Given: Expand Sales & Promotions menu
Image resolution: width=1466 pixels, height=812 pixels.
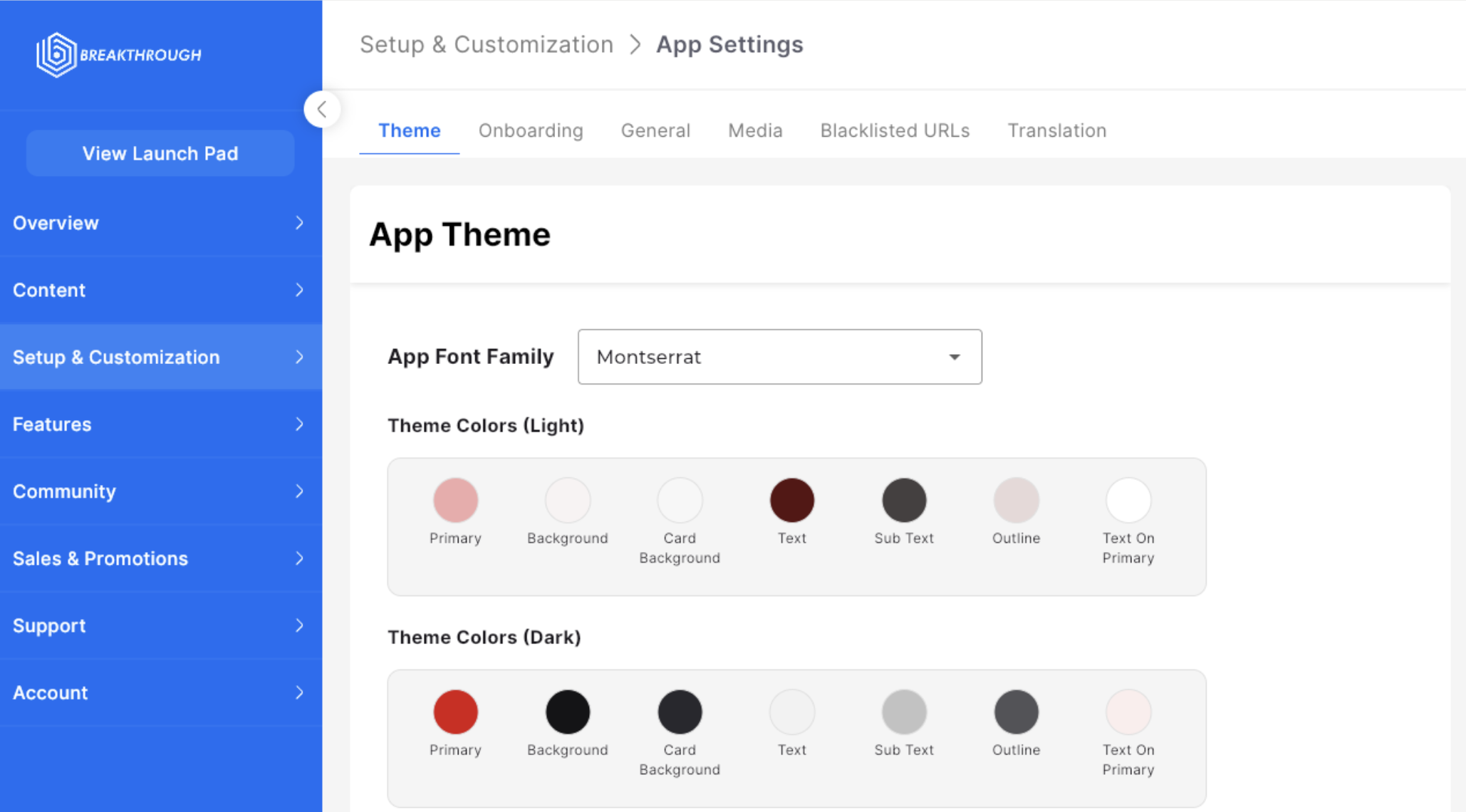Looking at the screenshot, I should 160,558.
